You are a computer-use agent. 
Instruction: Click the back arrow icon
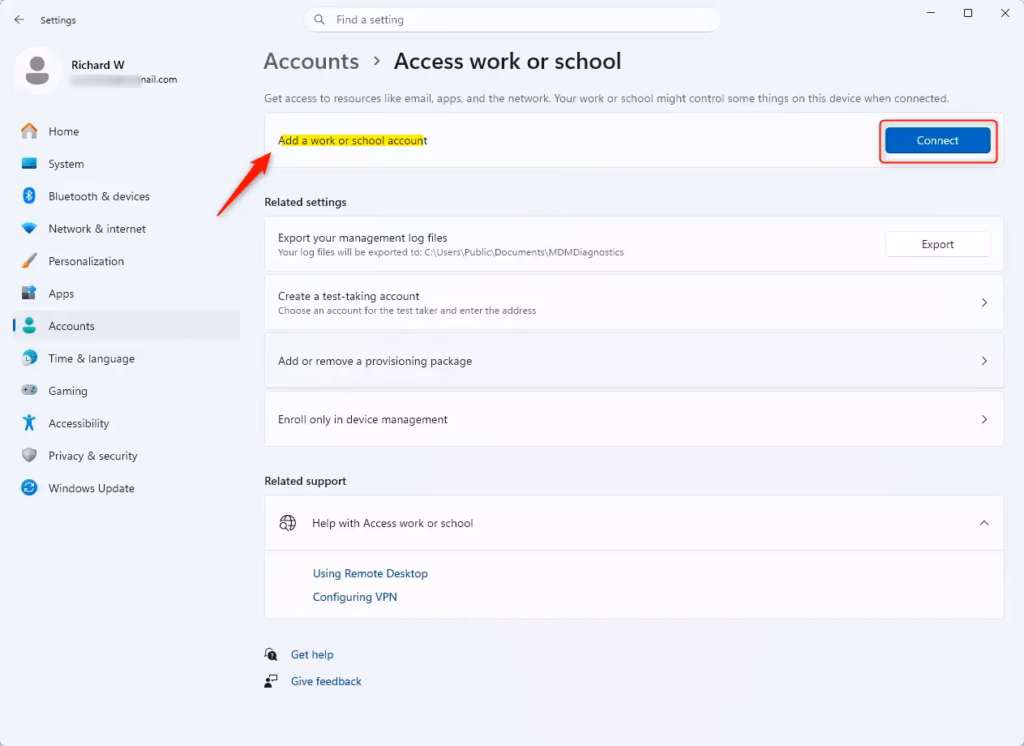coord(19,20)
